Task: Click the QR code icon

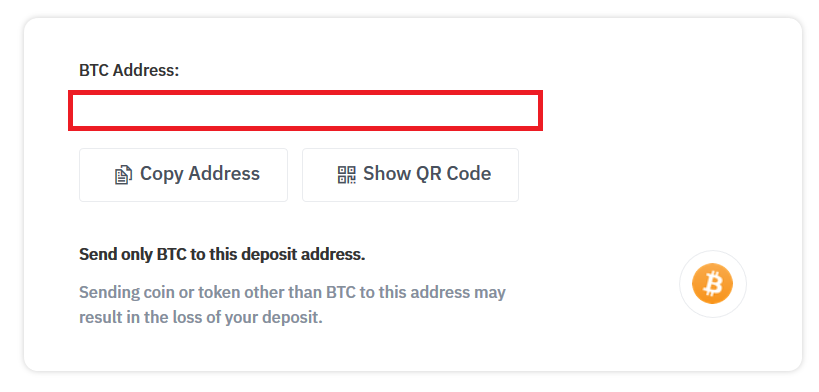Action: [346, 175]
